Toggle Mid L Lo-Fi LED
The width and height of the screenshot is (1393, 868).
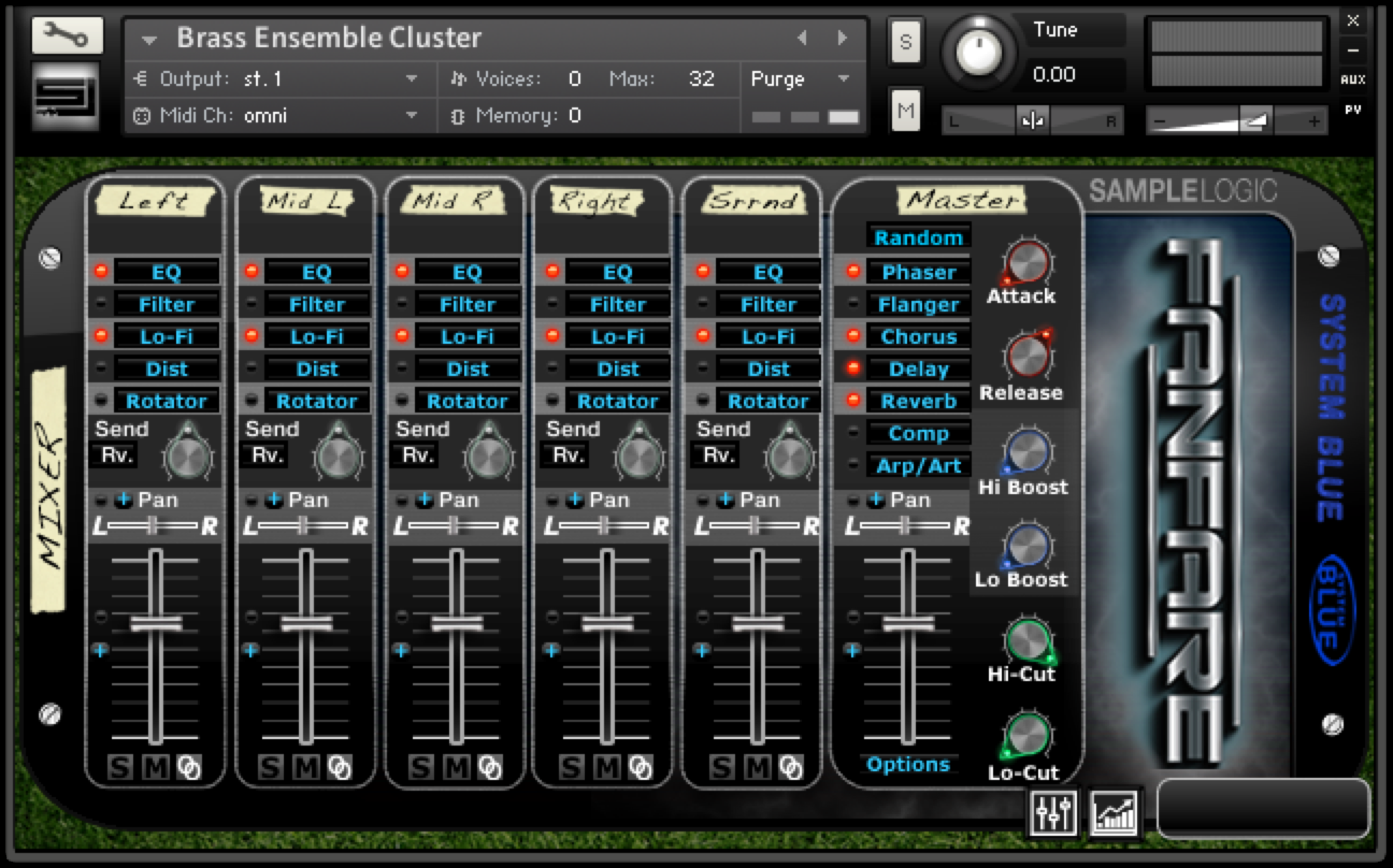coord(252,335)
